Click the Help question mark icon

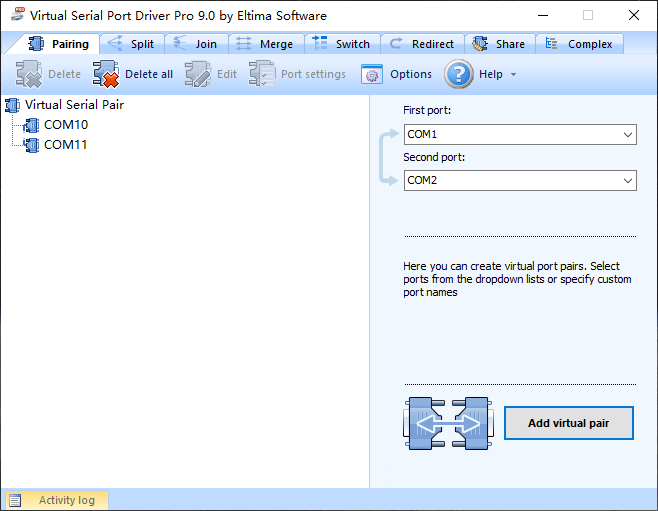click(458, 74)
